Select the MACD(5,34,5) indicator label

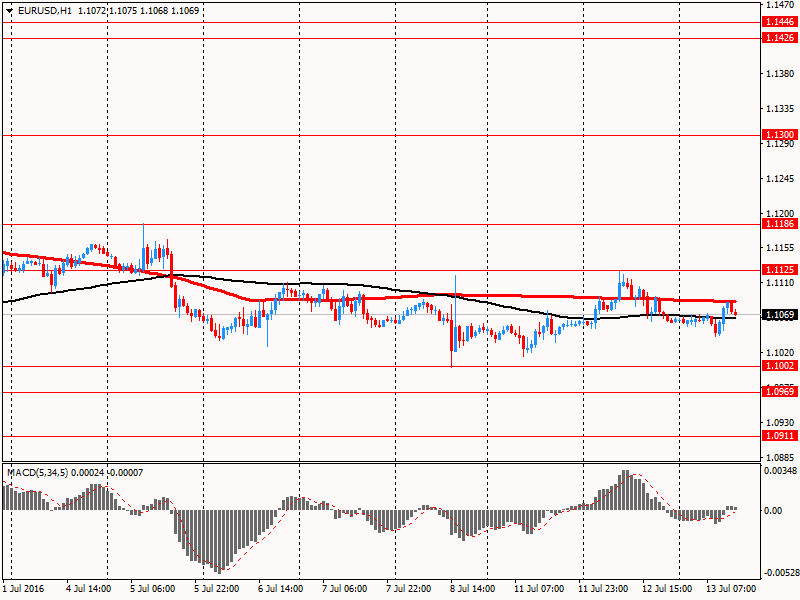click(37, 473)
